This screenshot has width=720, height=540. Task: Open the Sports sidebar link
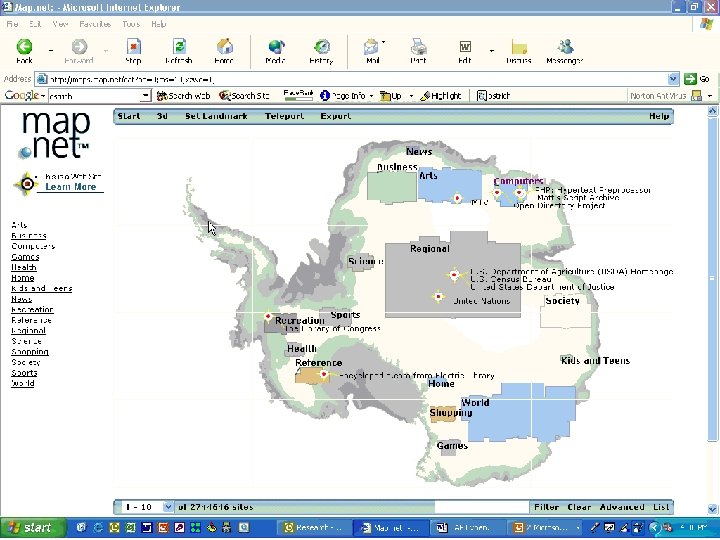coord(24,373)
